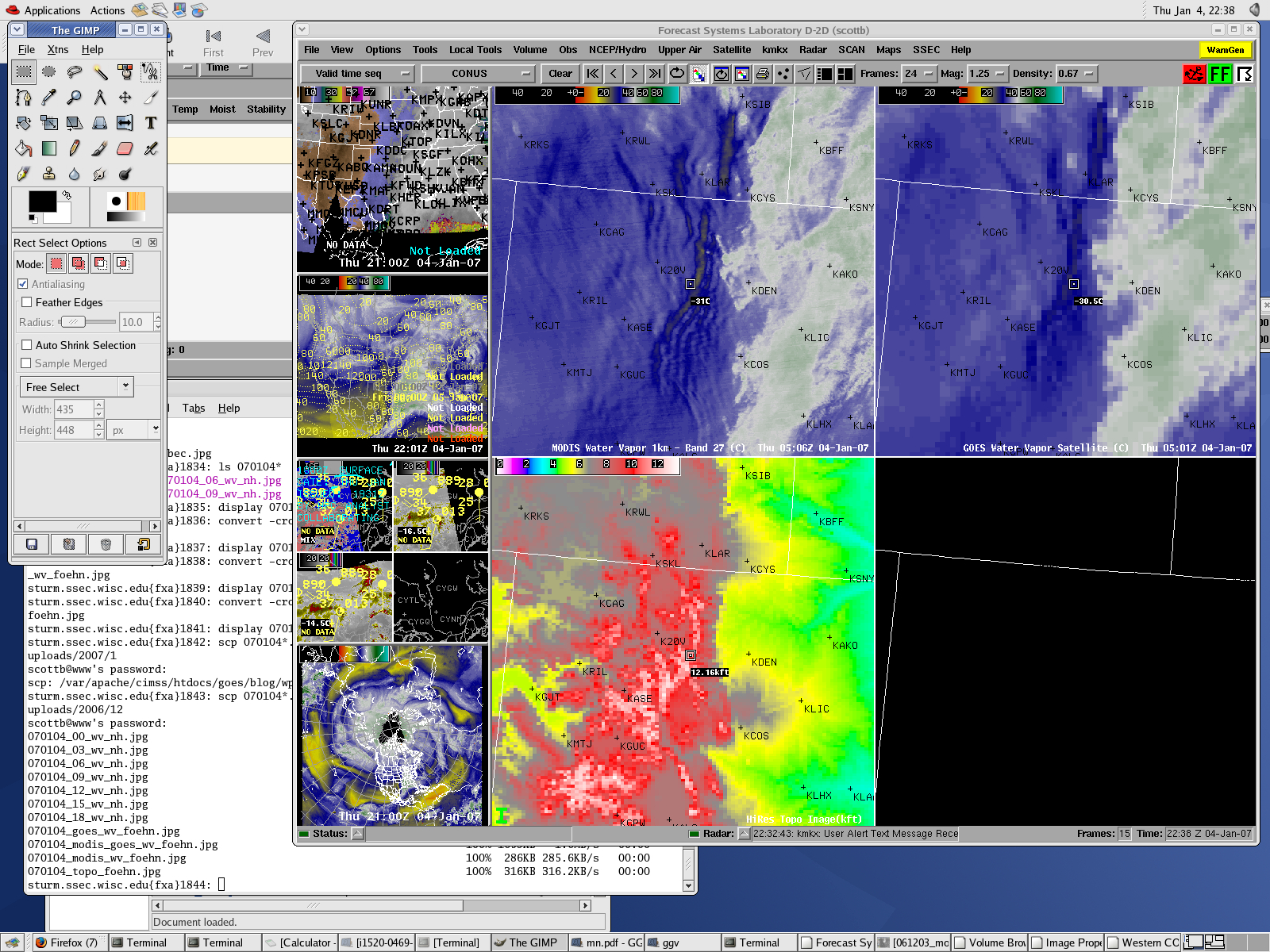Toggle the Antialiasing checkbox
1270x952 pixels.
click(x=23, y=284)
